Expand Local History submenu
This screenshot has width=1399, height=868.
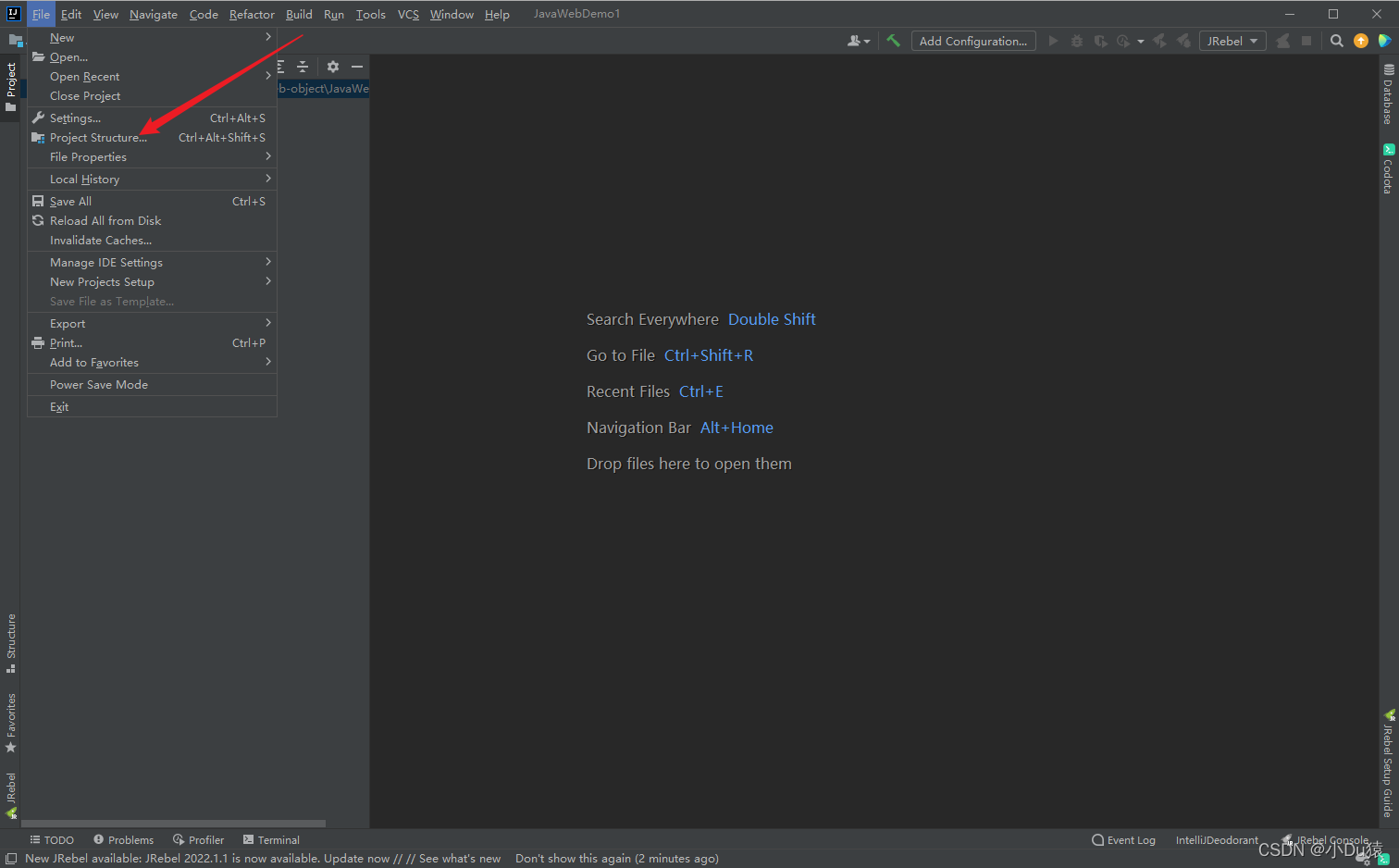point(152,180)
